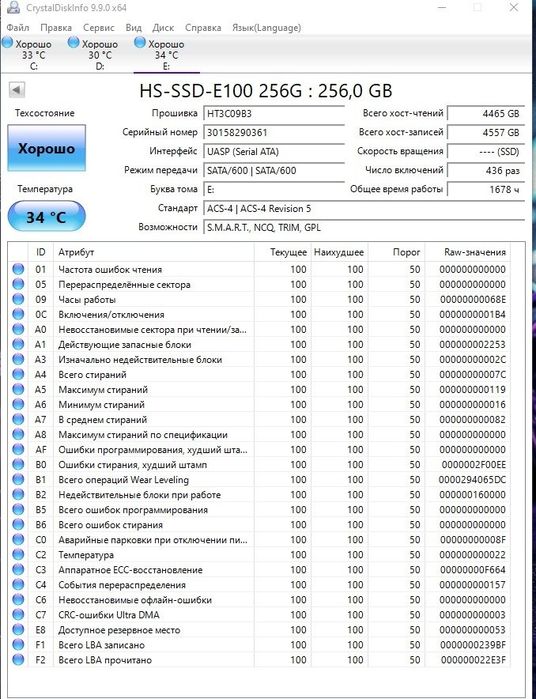Click the drive letter field E:
536x699 pixels.
pos(273,189)
